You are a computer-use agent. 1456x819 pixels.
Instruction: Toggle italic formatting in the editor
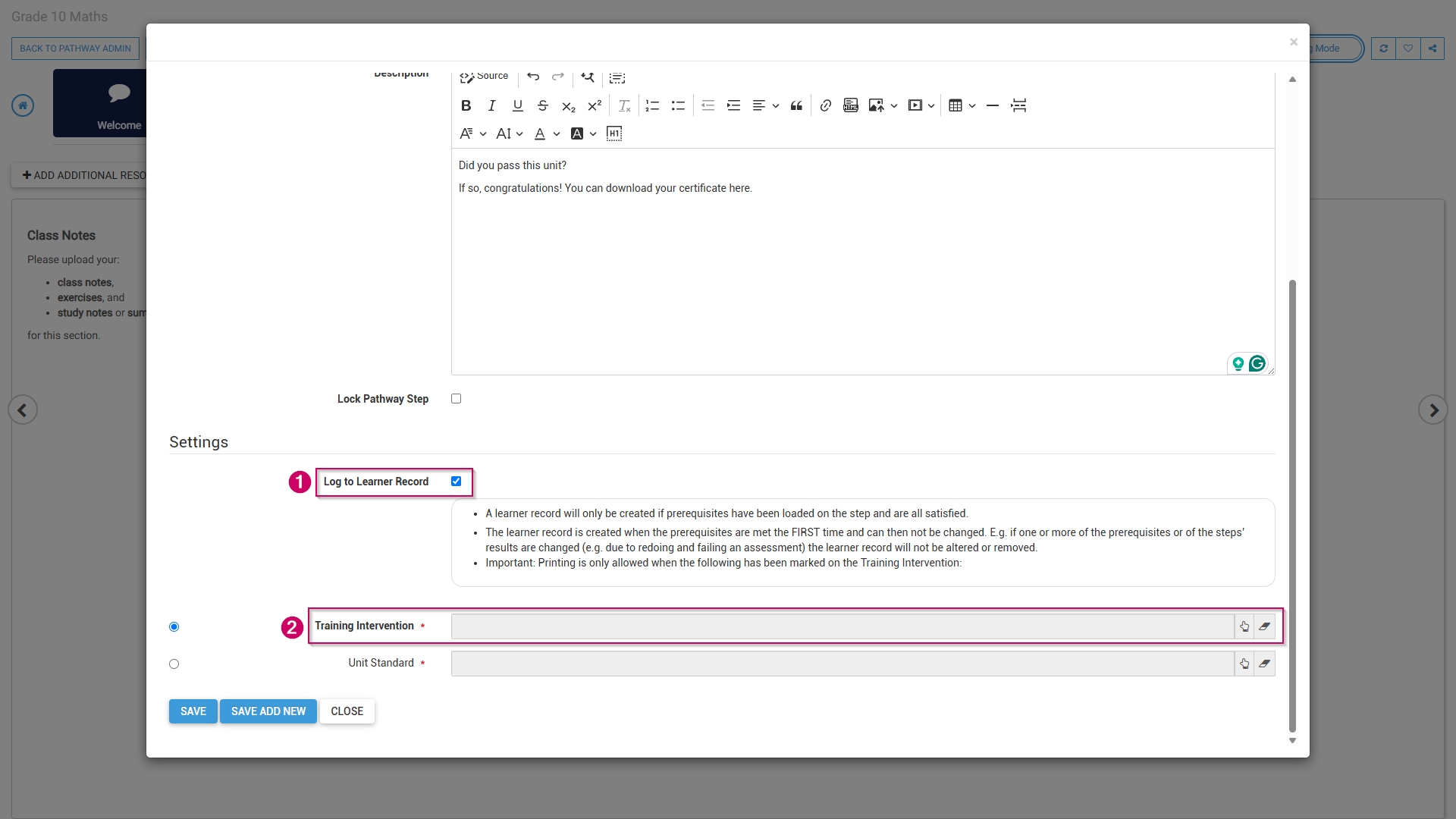[x=491, y=105]
